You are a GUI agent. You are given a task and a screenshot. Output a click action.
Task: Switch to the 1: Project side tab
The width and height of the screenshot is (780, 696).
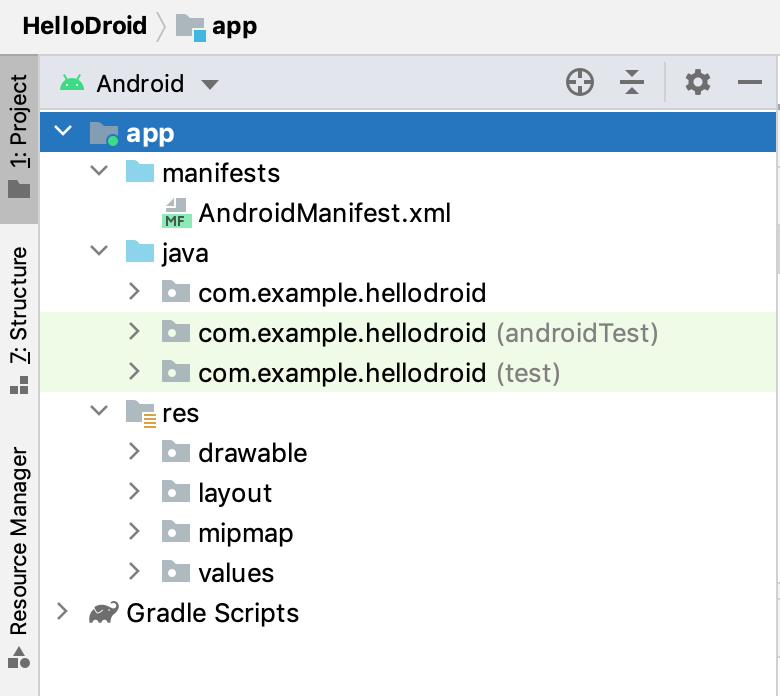(x=19, y=139)
